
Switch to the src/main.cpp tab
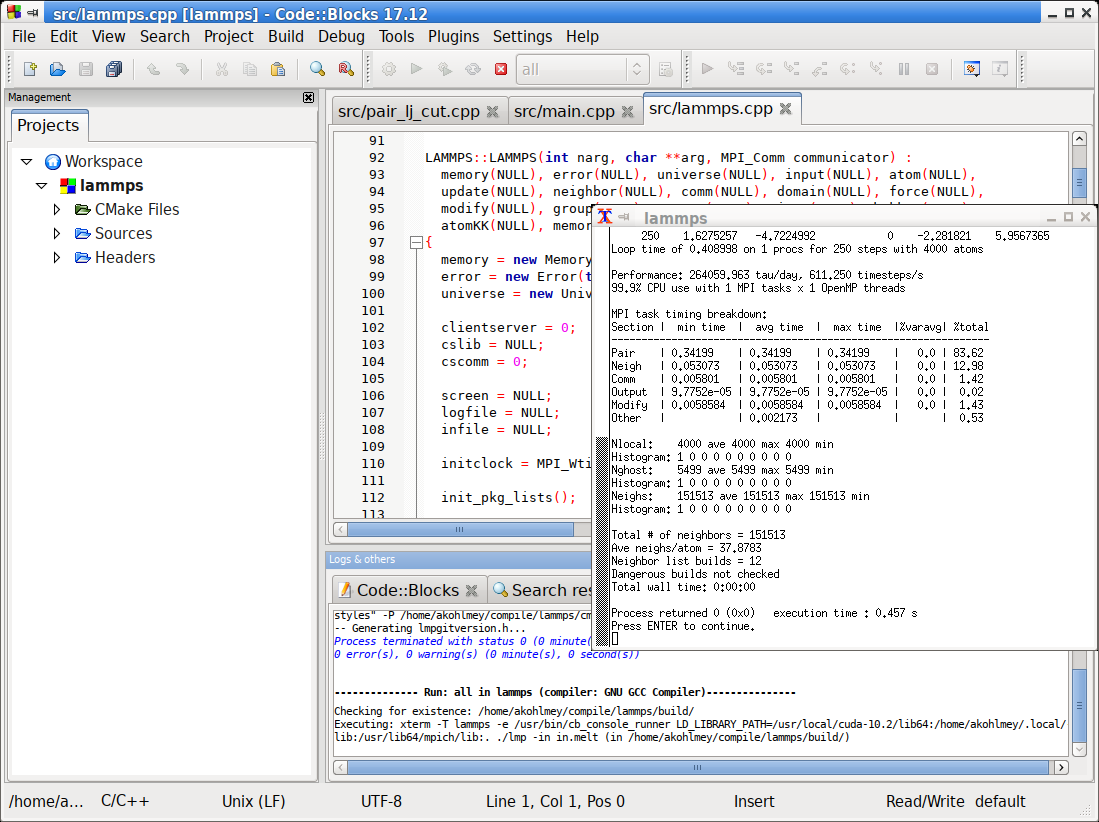565,111
